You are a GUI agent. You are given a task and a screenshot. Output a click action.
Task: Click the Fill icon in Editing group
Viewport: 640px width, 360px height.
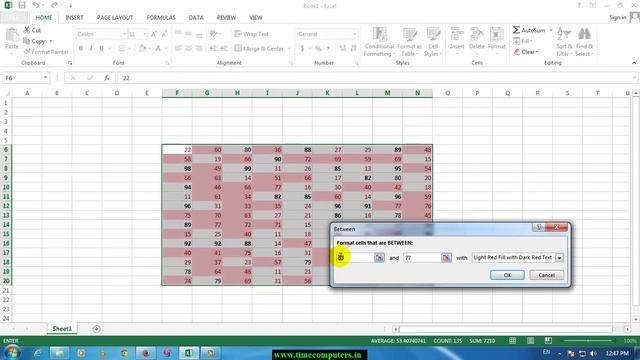pos(516,41)
